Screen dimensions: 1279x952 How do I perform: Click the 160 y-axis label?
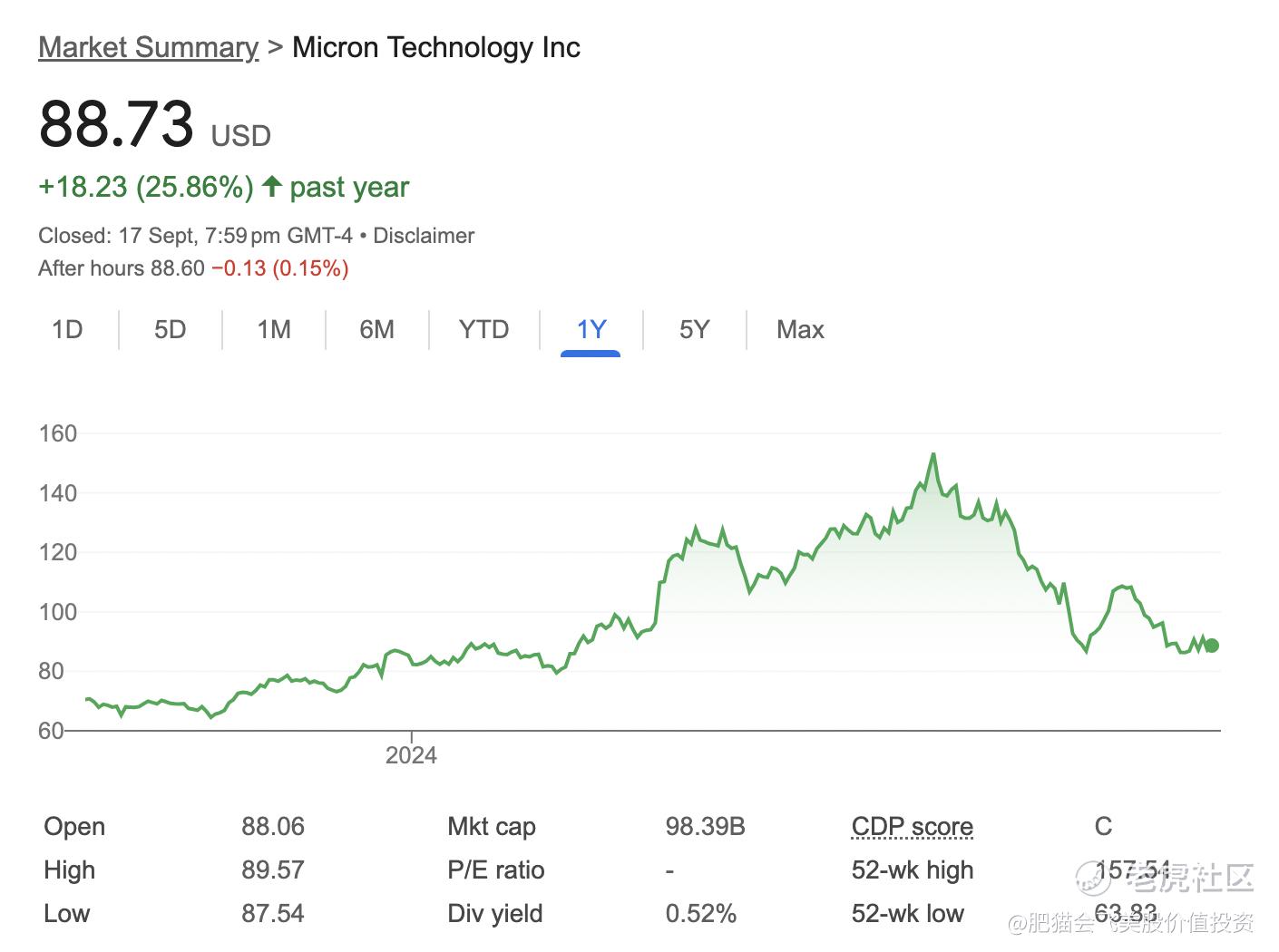click(57, 433)
